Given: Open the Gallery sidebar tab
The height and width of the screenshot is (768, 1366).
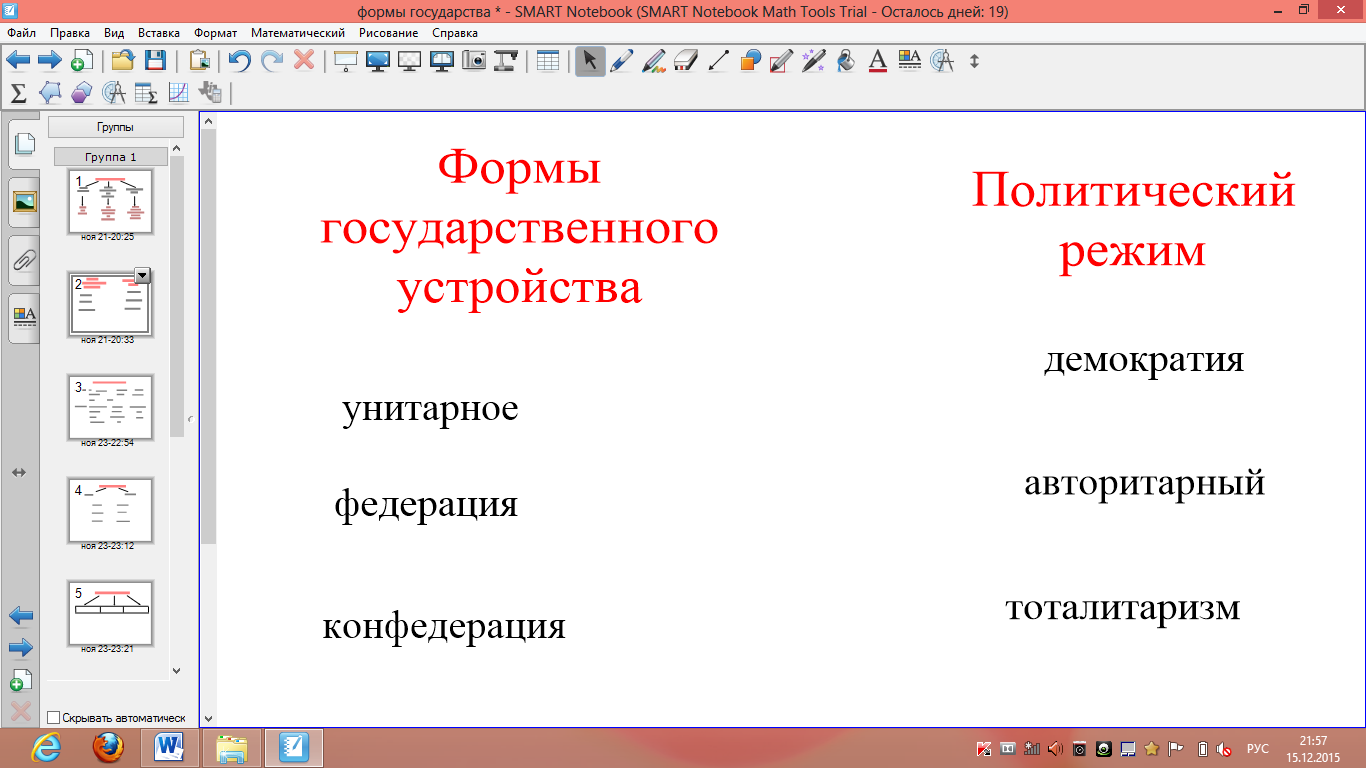Looking at the screenshot, I should click(x=24, y=201).
